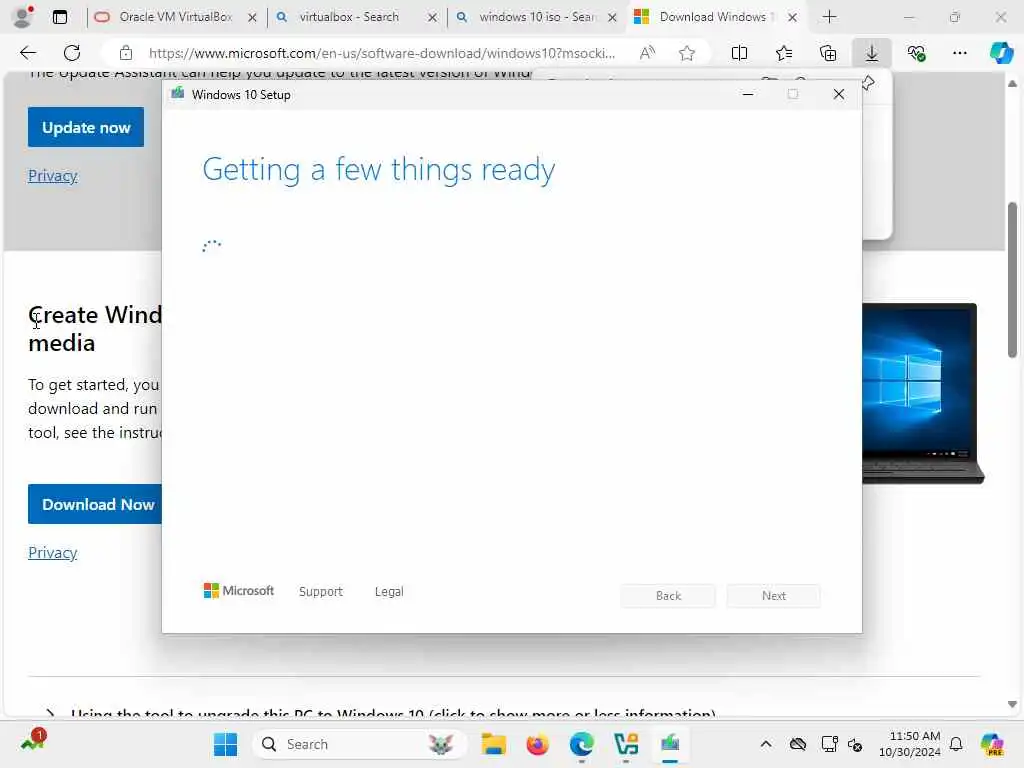The height and width of the screenshot is (768, 1024).
Task: Open Browser essentials heart icon
Action: (916, 53)
